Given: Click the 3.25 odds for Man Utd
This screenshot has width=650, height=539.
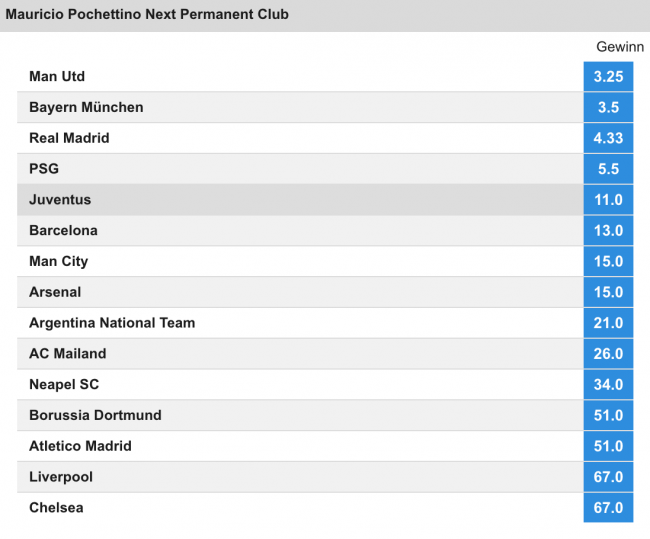Looking at the screenshot, I should 607,77.
